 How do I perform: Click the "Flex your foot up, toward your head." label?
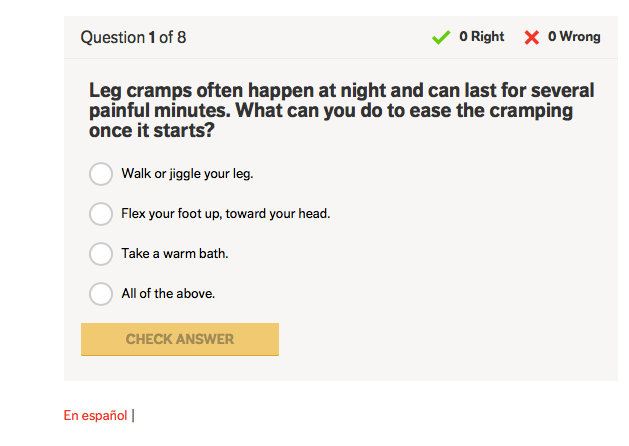point(225,214)
